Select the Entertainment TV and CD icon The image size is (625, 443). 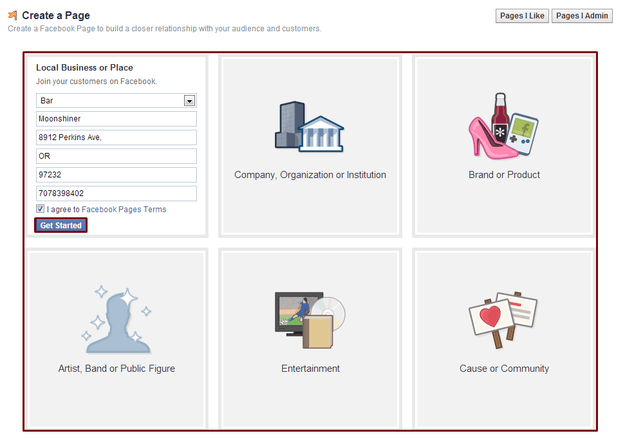tap(310, 320)
